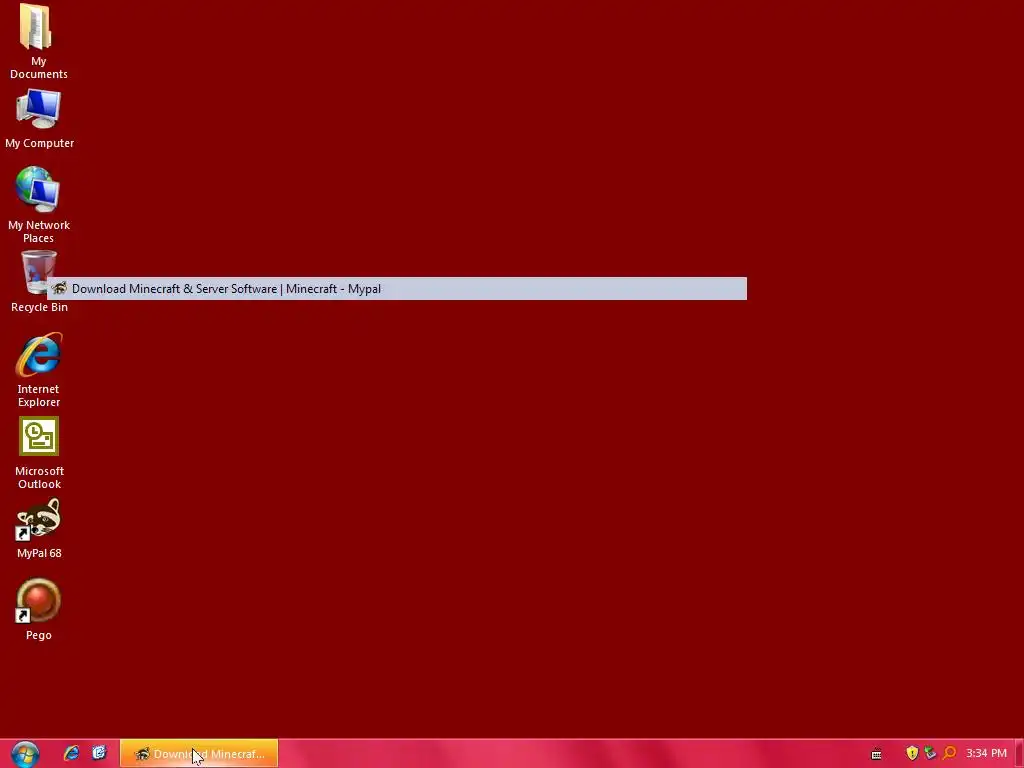Viewport: 1024px width, 768px height.
Task: Click the Safely Remove Hardware tray icon
Action: [931, 753]
